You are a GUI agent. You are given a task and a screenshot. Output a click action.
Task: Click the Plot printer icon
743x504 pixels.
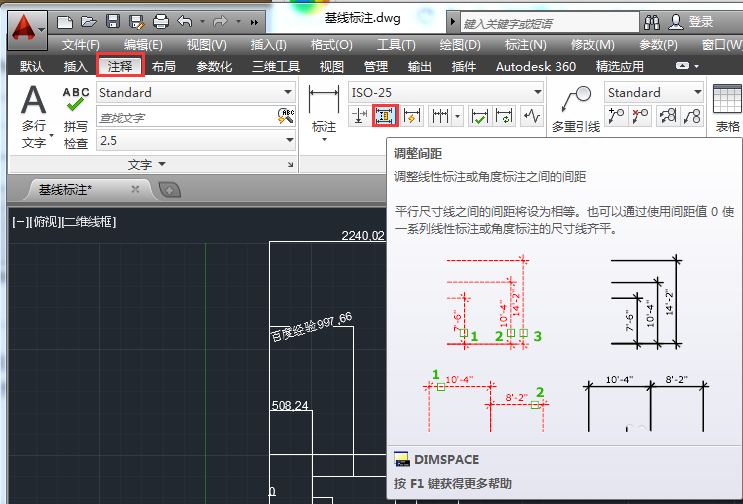[161, 22]
